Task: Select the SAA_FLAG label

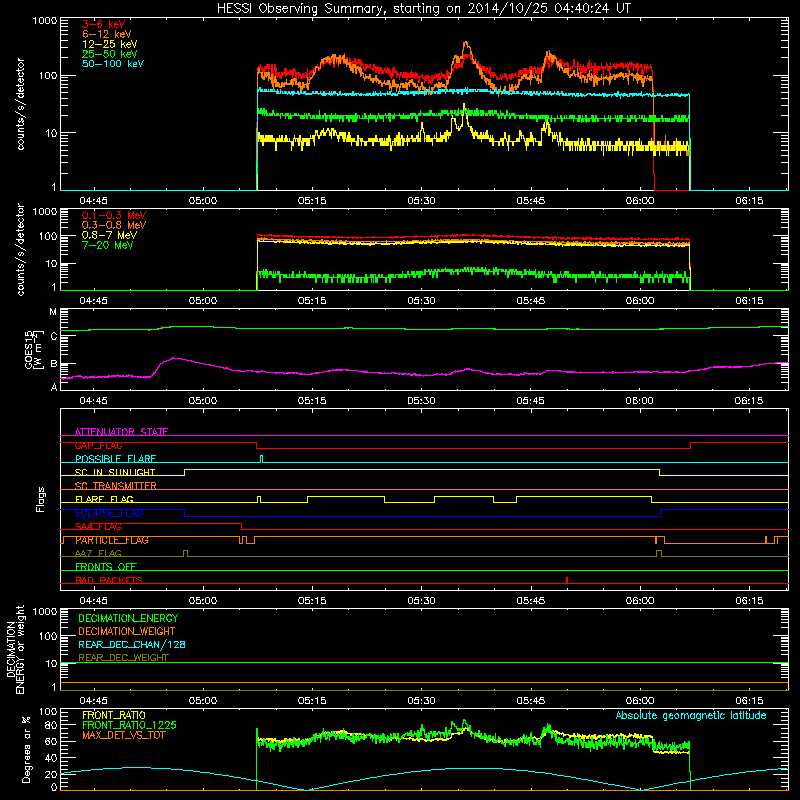Action: tap(98, 526)
